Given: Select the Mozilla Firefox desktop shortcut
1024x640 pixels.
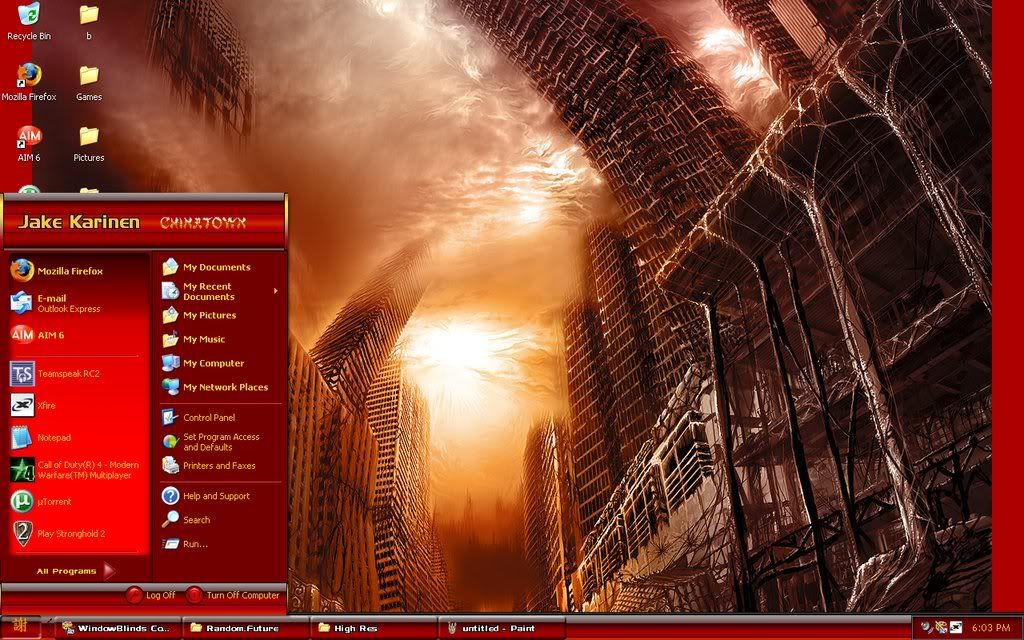Looking at the screenshot, I should point(29,82).
